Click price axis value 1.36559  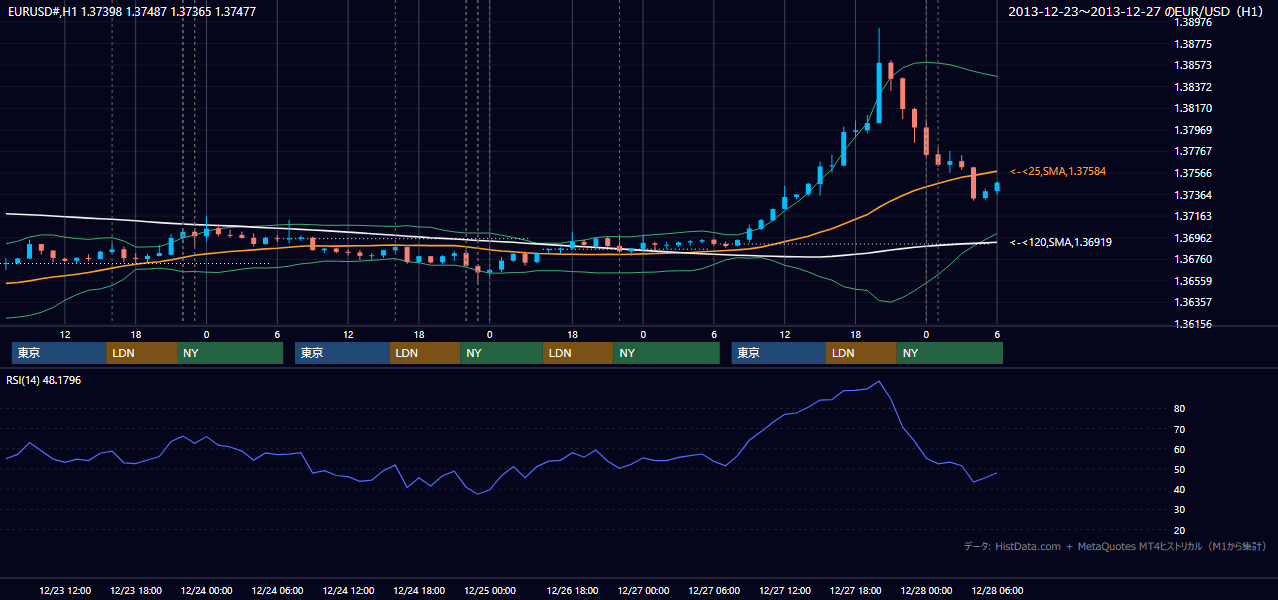click(x=1194, y=281)
